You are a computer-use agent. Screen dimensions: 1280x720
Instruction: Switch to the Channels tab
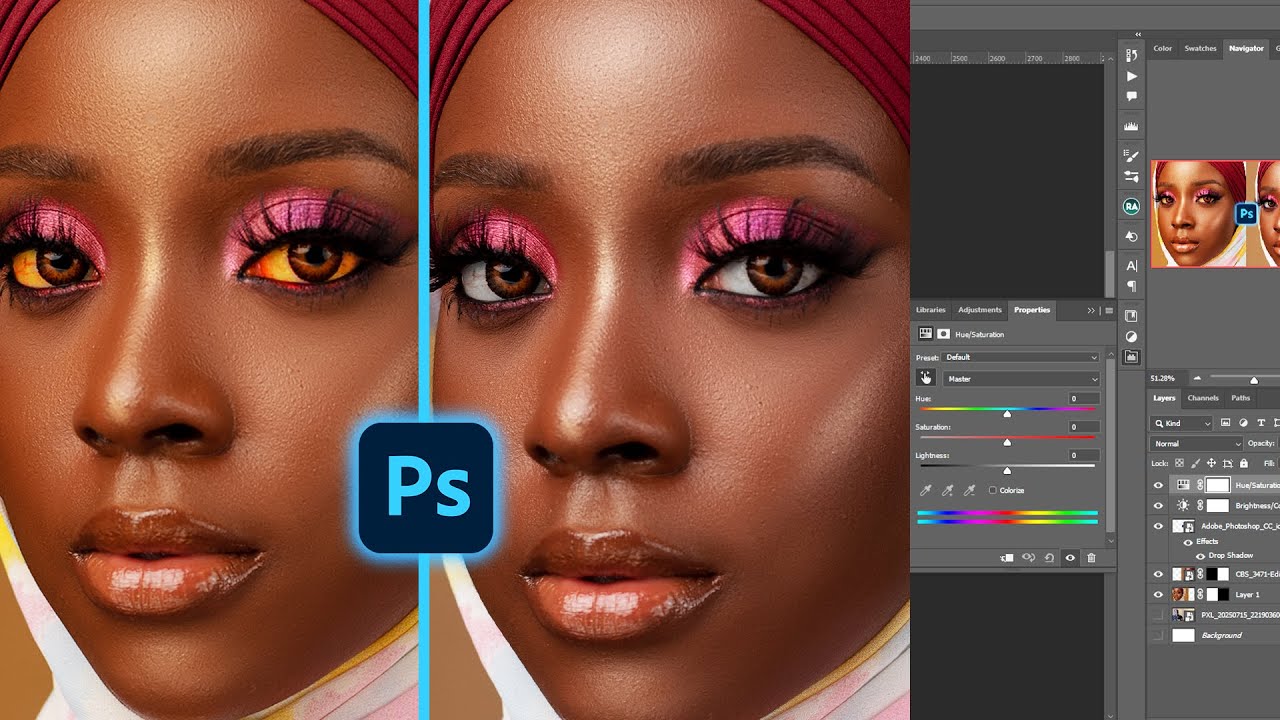click(1203, 398)
